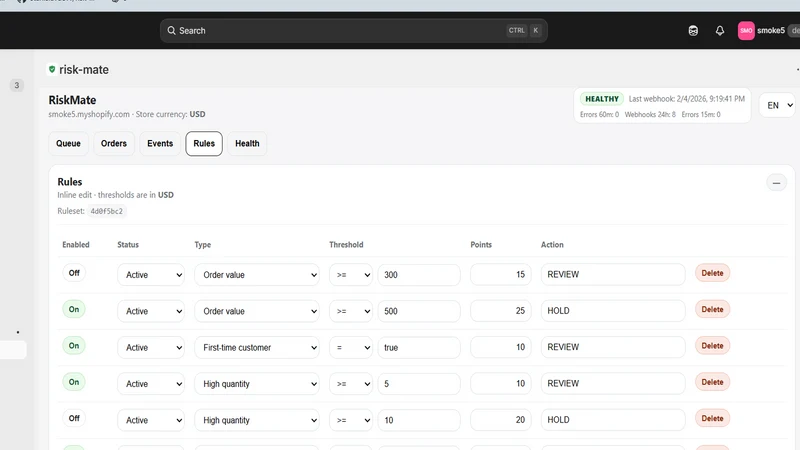Open Type dropdown showing First-time customer
The height and width of the screenshot is (450, 800).
point(257,347)
